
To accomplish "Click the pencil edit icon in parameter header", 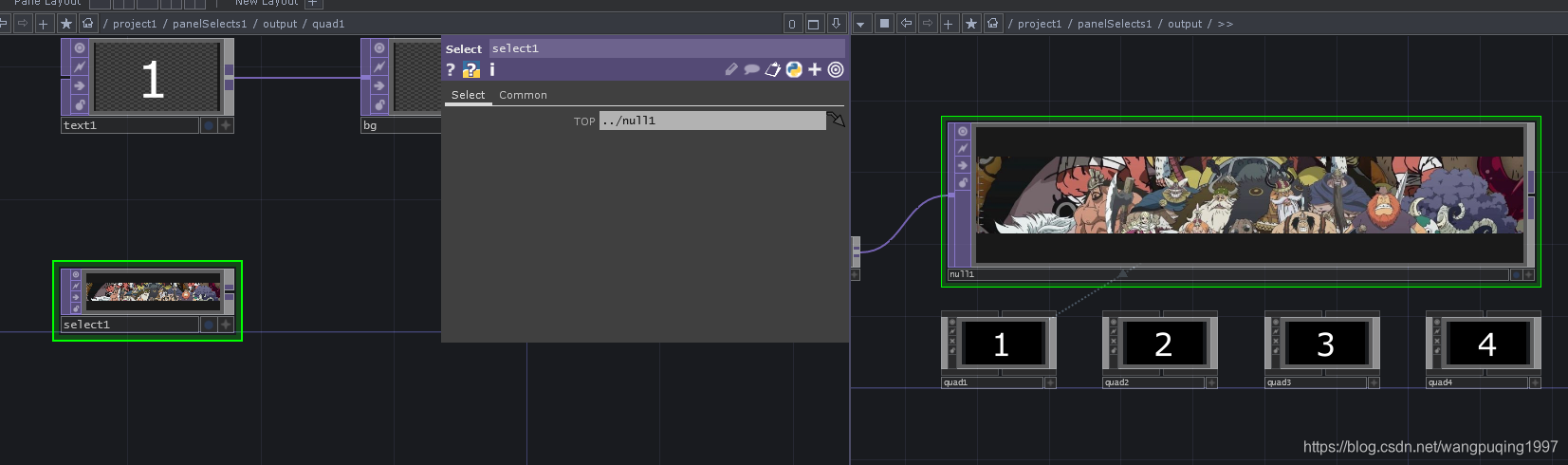I will (730, 69).
